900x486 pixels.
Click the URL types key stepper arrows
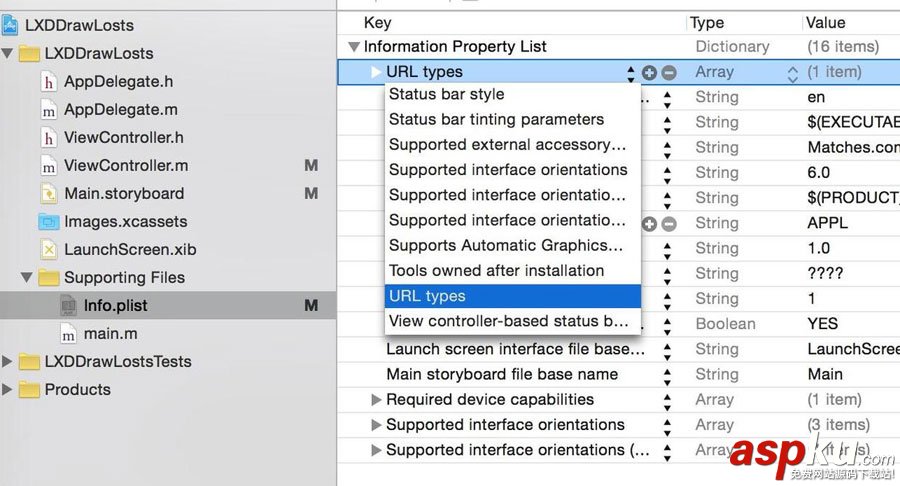631,72
